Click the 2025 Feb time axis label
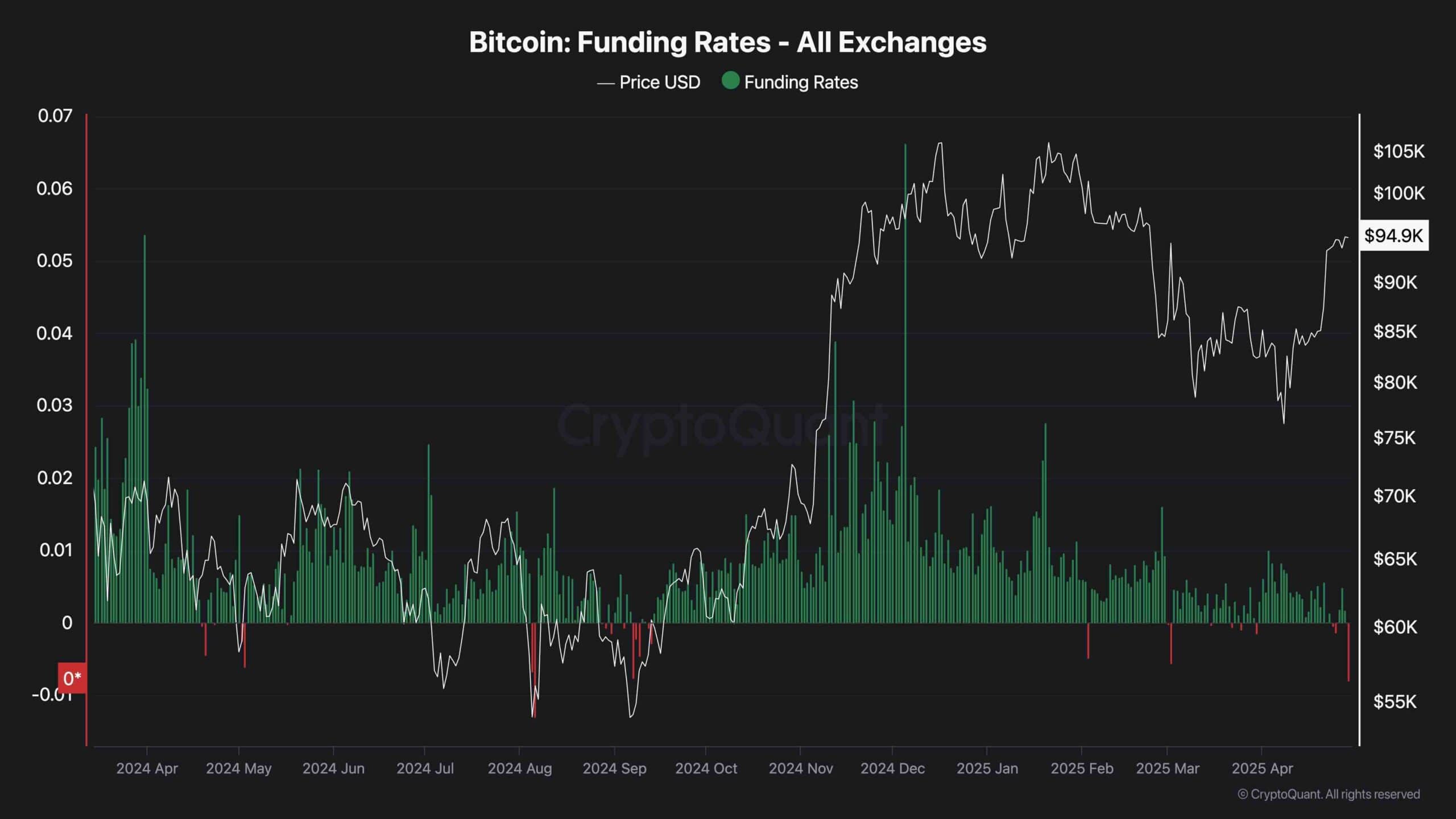This screenshot has width=1456, height=819. click(1082, 768)
